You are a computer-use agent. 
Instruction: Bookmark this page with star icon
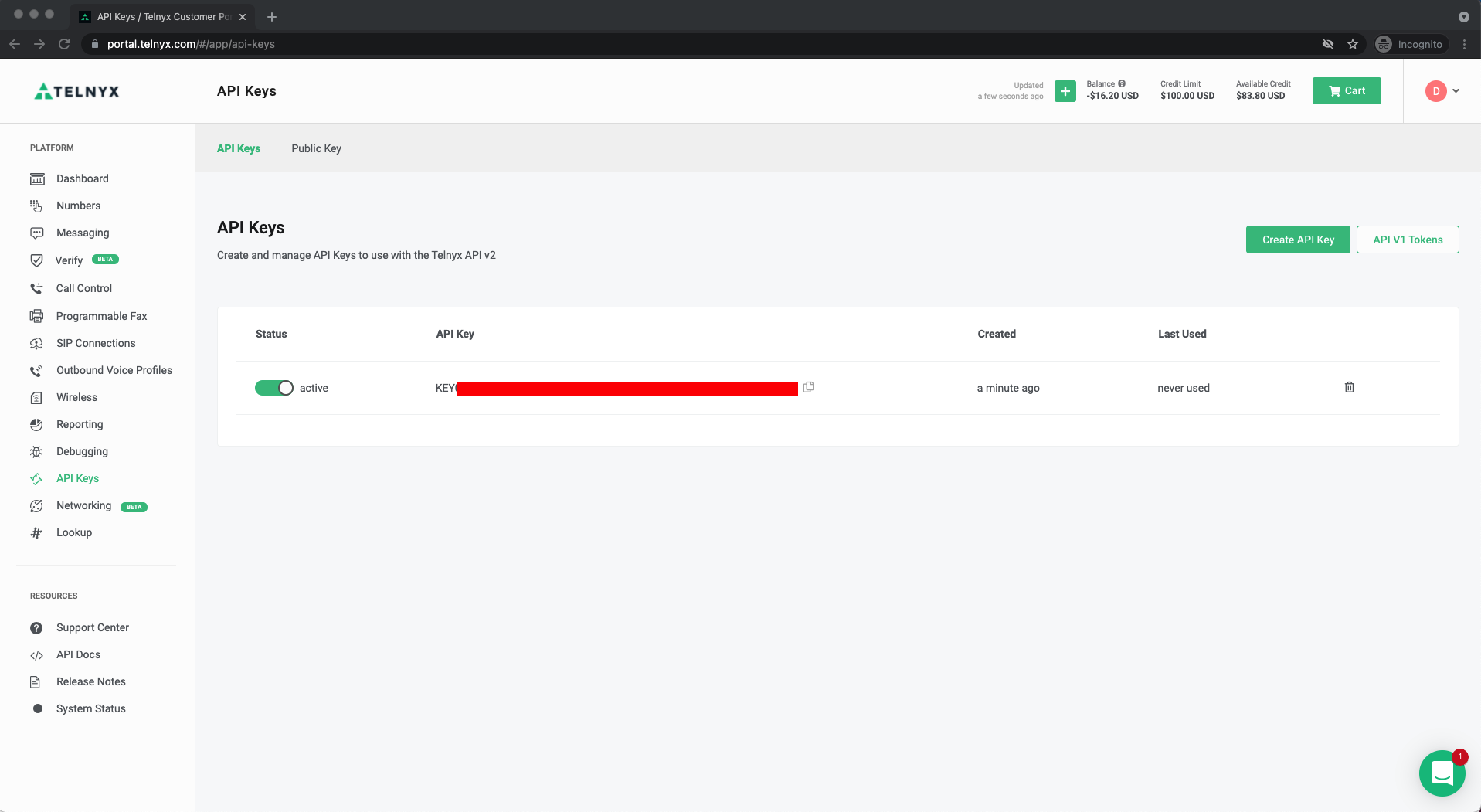click(1353, 44)
